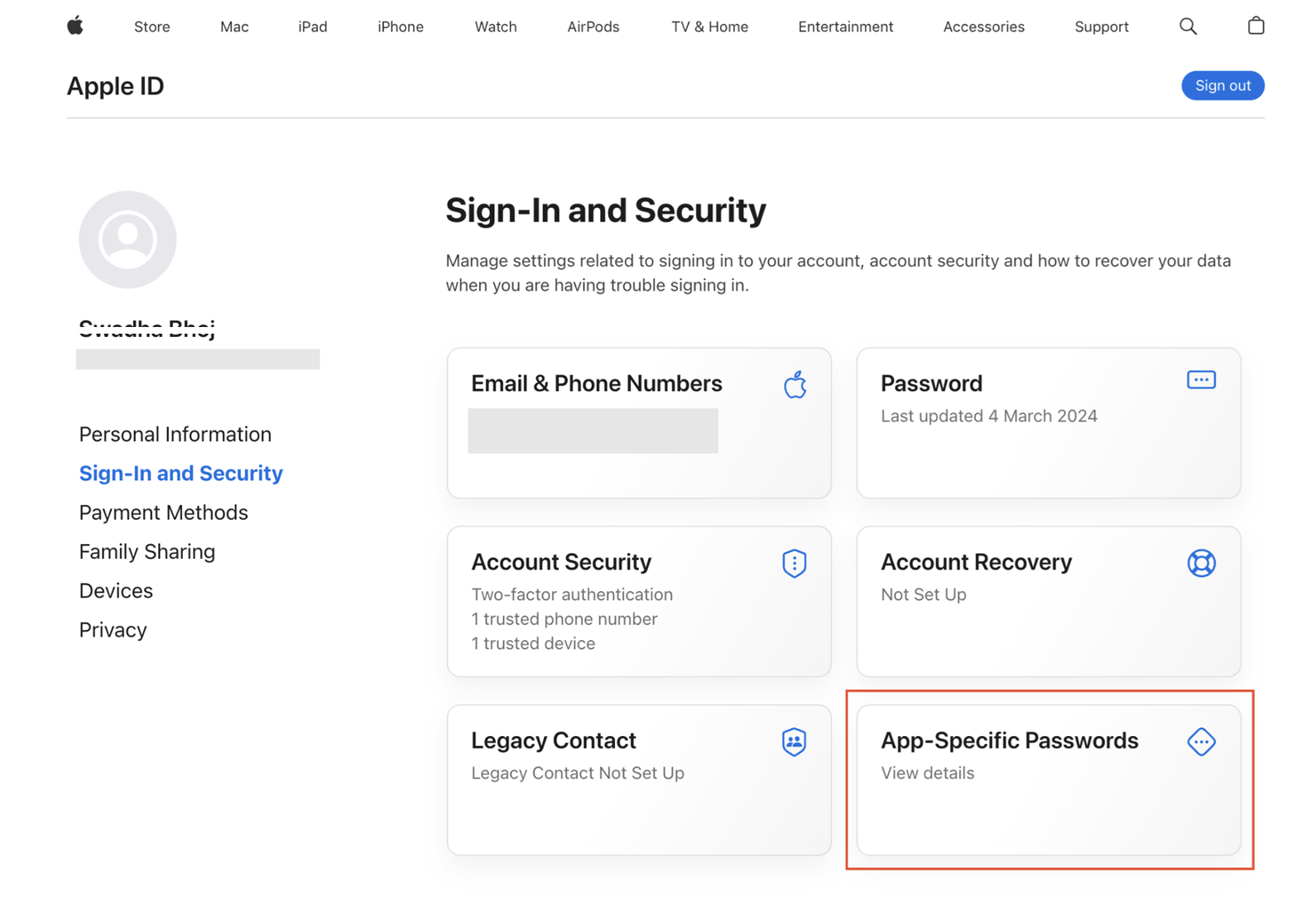1316x919 pixels.
Task: Click the Password card dots icon
Action: [1201, 380]
